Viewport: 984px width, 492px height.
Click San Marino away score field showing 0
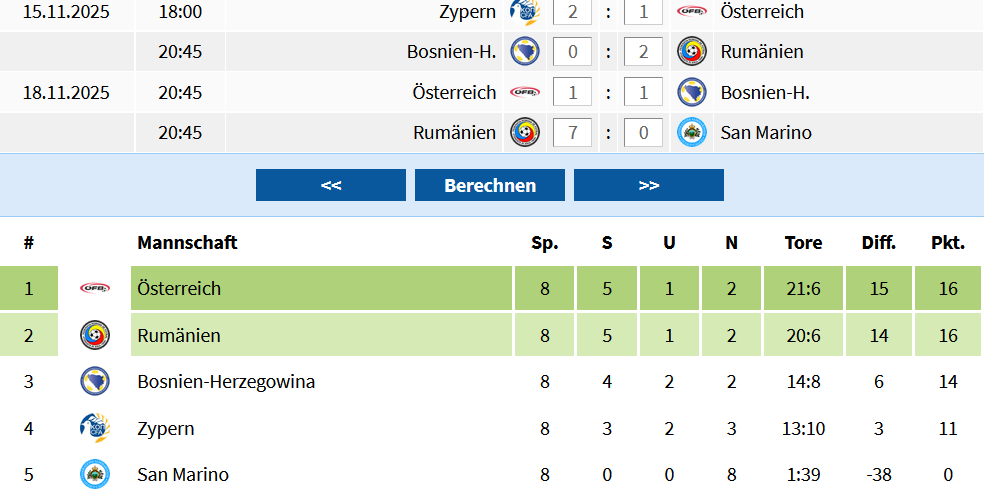pyautogui.click(x=644, y=133)
